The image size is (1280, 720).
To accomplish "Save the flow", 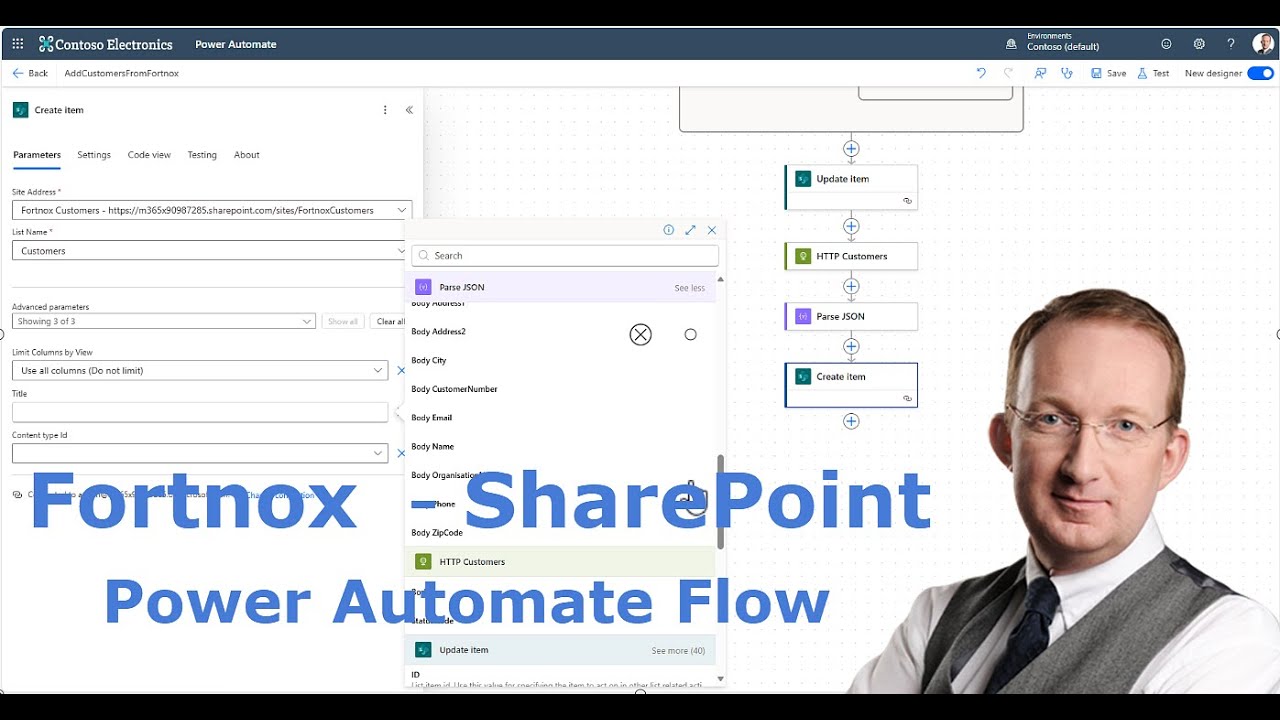I will (x=1108, y=73).
